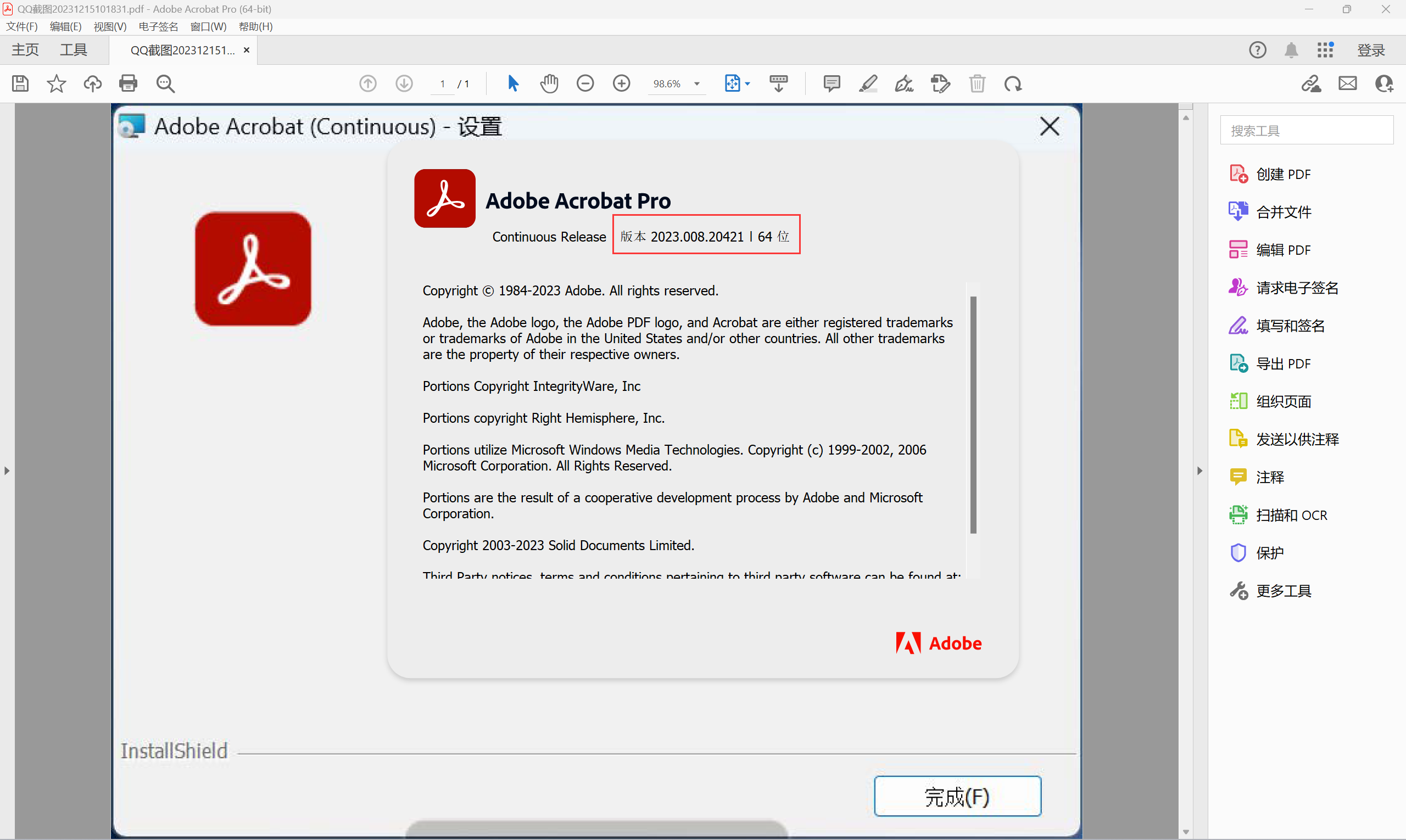Image resolution: width=1406 pixels, height=840 pixels.
Task: Click the Add comment note icon
Action: pos(832,84)
